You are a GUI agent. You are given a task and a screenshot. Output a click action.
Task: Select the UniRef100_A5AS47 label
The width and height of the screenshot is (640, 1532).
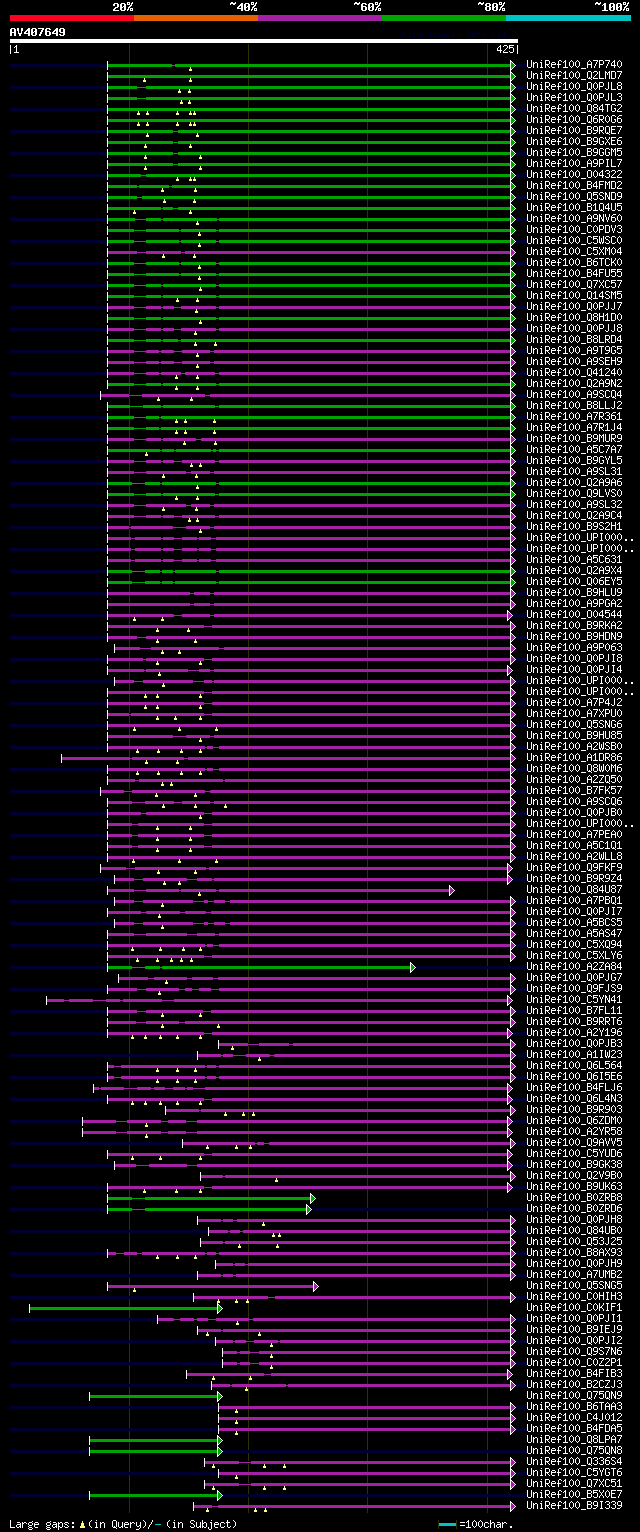coord(574,934)
